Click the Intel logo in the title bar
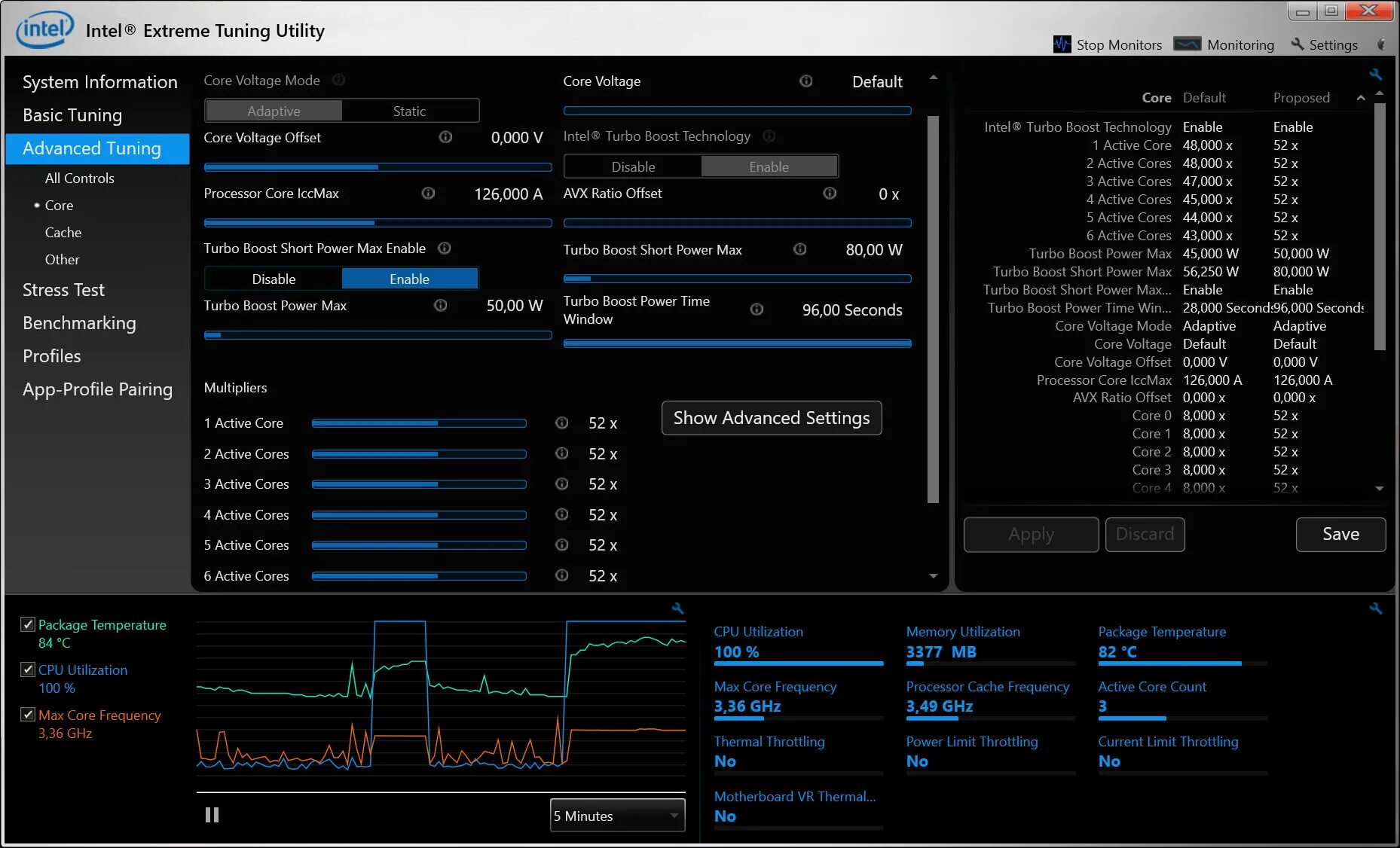Image resolution: width=1400 pixels, height=848 pixels. pyautogui.click(x=45, y=29)
